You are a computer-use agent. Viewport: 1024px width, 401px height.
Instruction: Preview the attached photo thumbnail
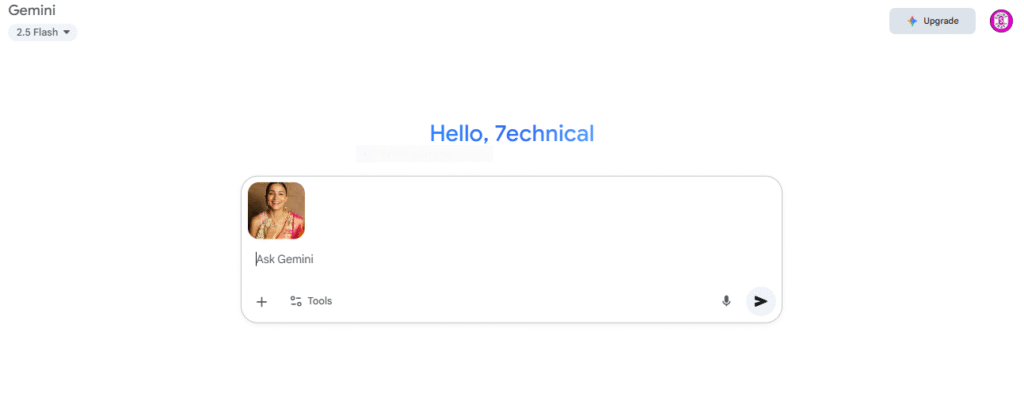(x=276, y=210)
